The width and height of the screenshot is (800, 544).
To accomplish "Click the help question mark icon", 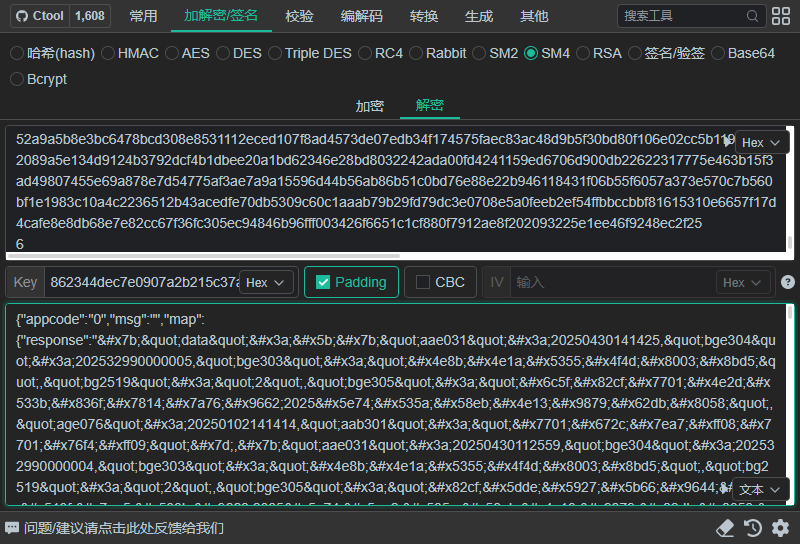I will pyautogui.click(x=788, y=282).
